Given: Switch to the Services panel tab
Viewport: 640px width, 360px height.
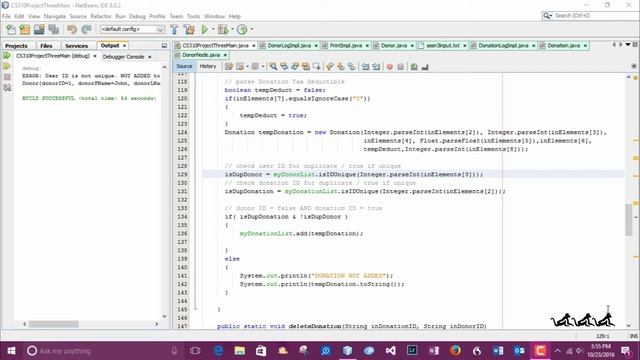Looking at the screenshot, I should [x=76, y=46].
